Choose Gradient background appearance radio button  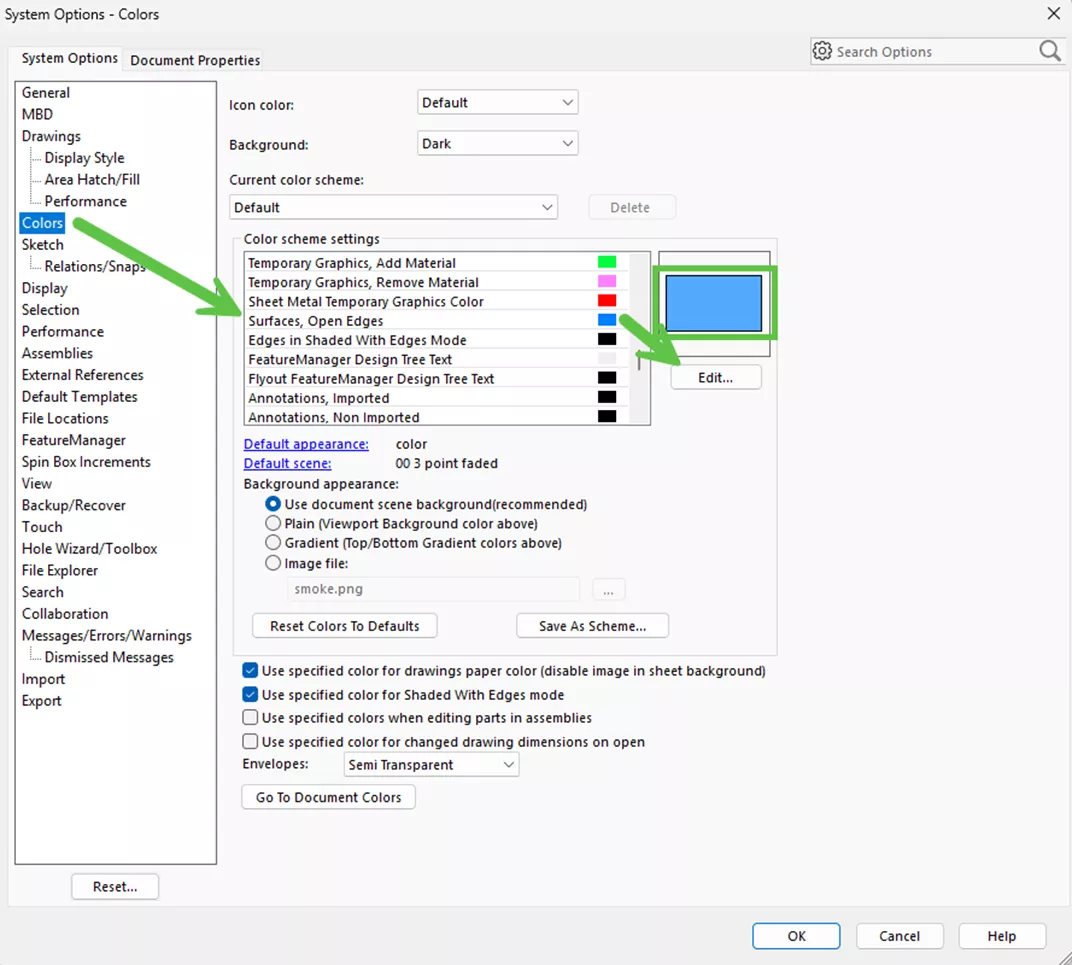click(x=273, y=543)
